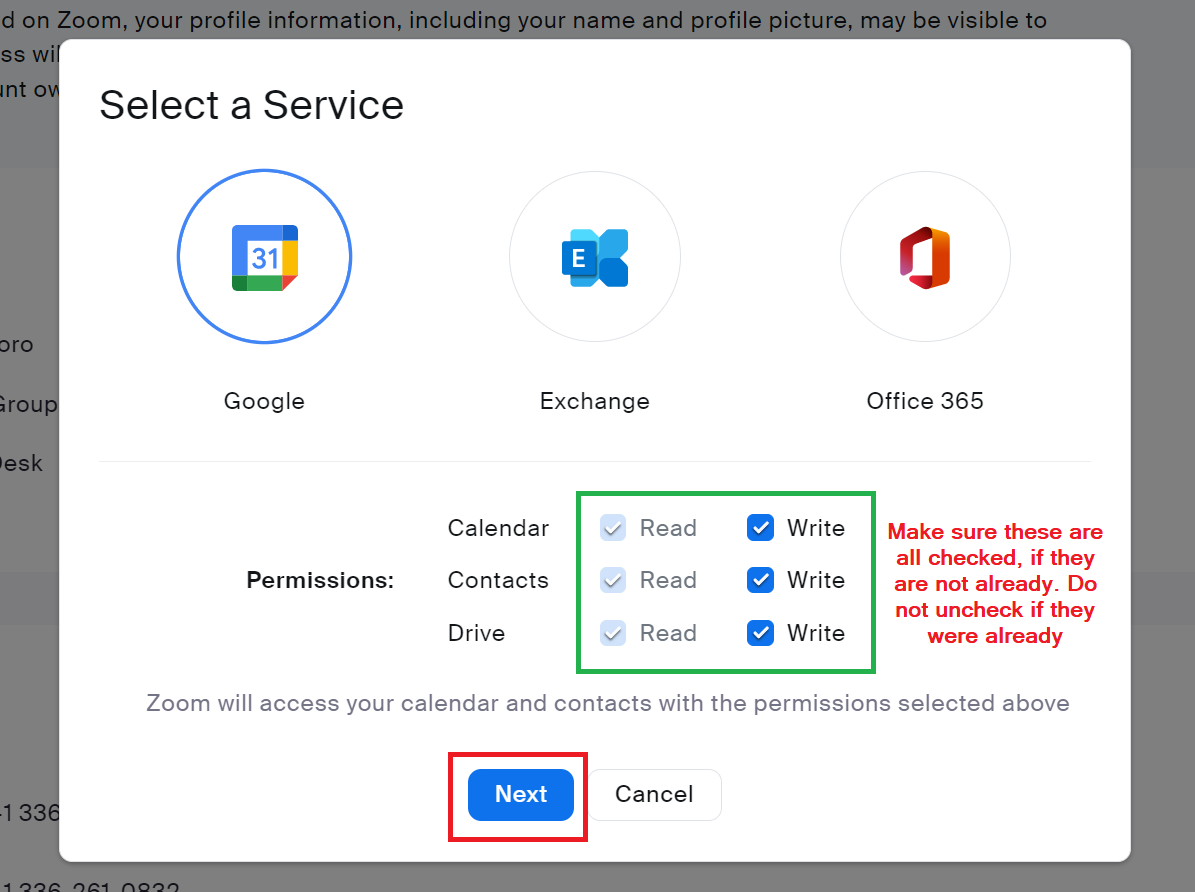
Task: Click the Select a Service heading
Action: pyautogui.click(x=251, y=105)
